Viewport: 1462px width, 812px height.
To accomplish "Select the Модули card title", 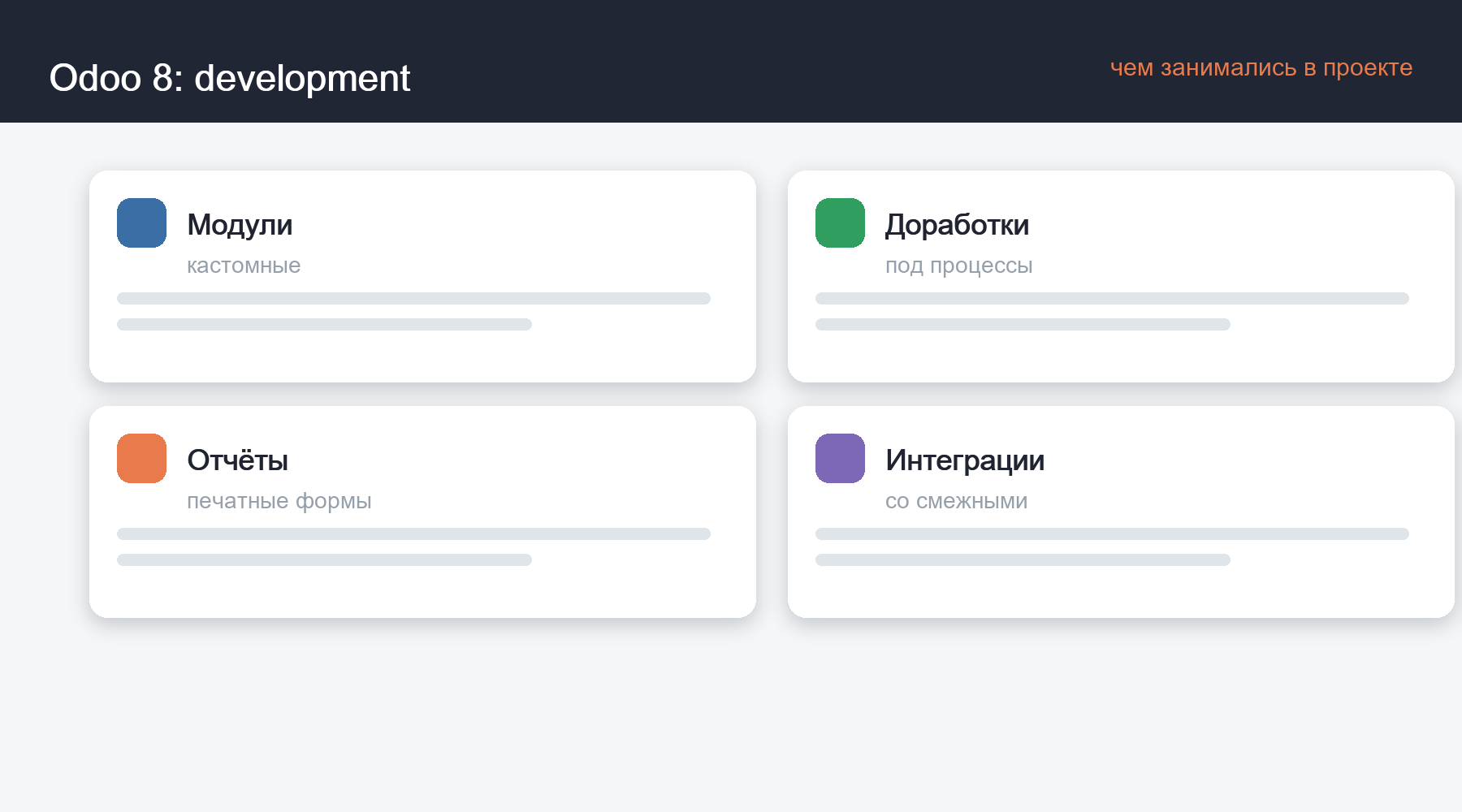I will coord(240,225).
